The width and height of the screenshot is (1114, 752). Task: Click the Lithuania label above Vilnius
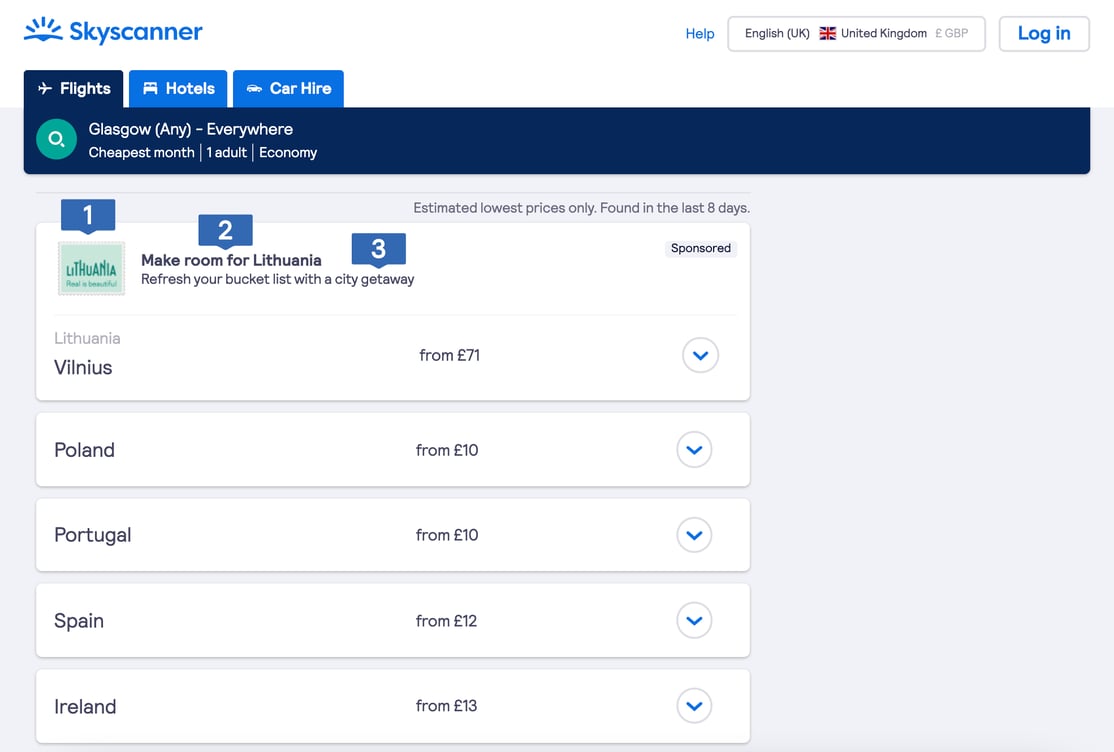coord(87,338)
